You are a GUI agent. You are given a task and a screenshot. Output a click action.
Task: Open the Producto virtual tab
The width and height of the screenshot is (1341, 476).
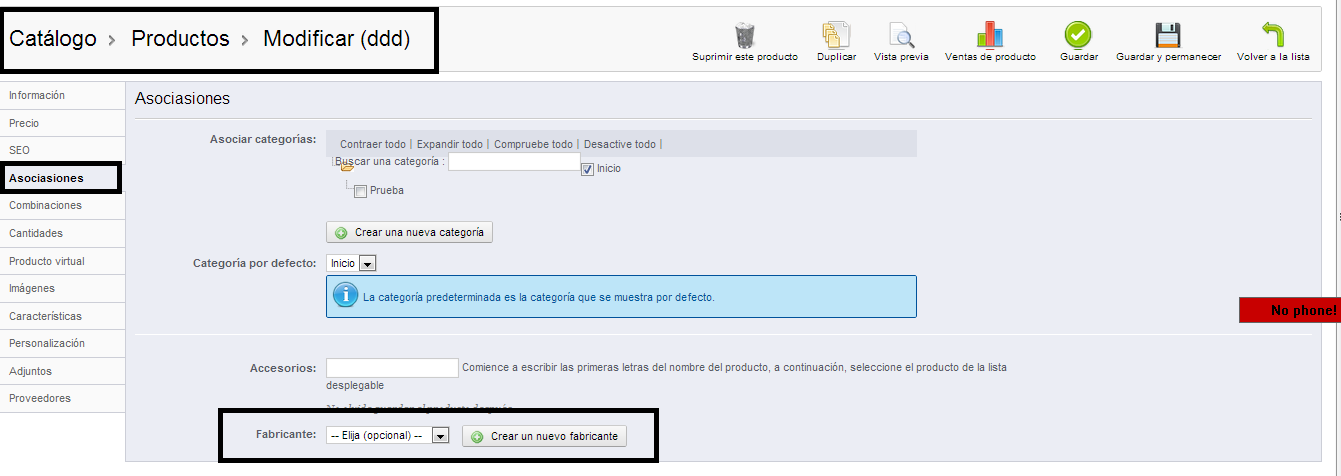click(62, 261)
